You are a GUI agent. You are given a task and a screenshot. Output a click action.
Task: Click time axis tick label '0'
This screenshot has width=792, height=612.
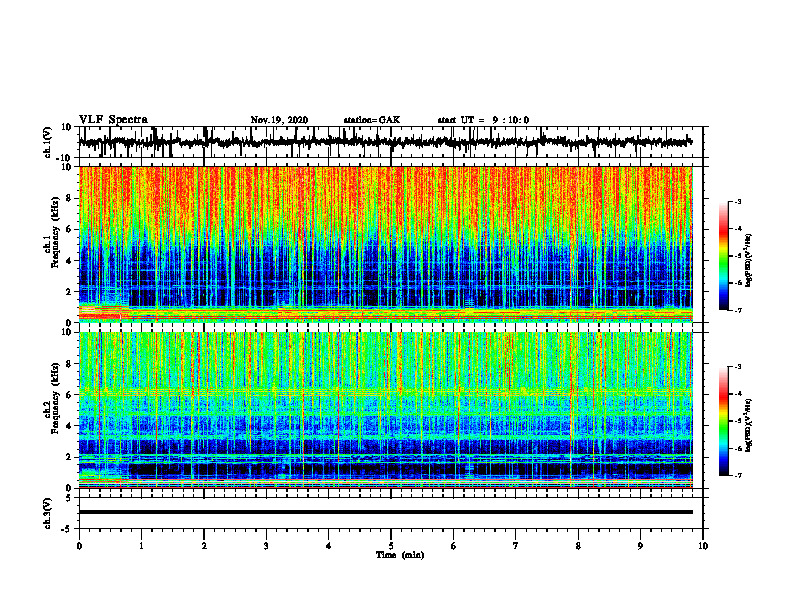pyautogui.click(x=79, y=546)
